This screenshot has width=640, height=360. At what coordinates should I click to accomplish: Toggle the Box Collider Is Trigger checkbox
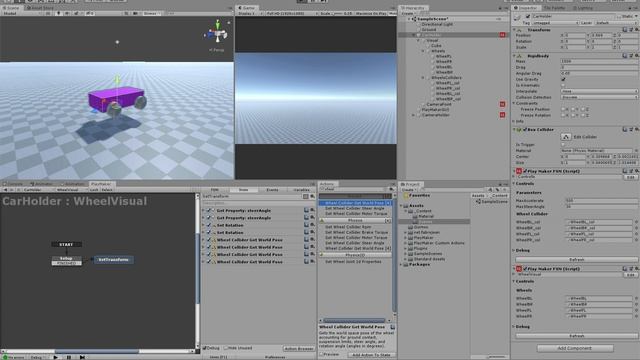563,144
